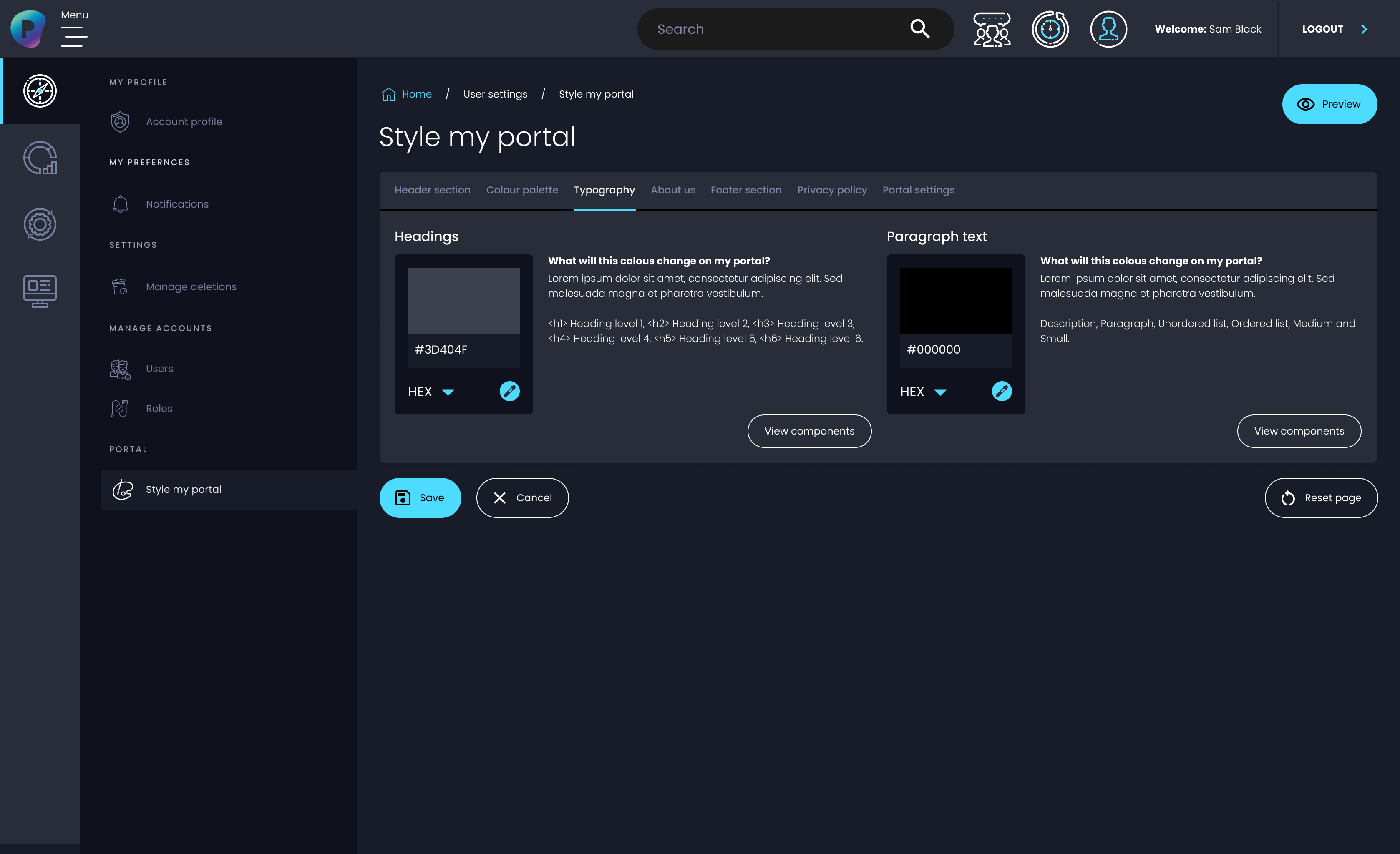This screenshot has height=854, width=1400.
Task: Open the Portal settings tab
Action: (918, 190)
